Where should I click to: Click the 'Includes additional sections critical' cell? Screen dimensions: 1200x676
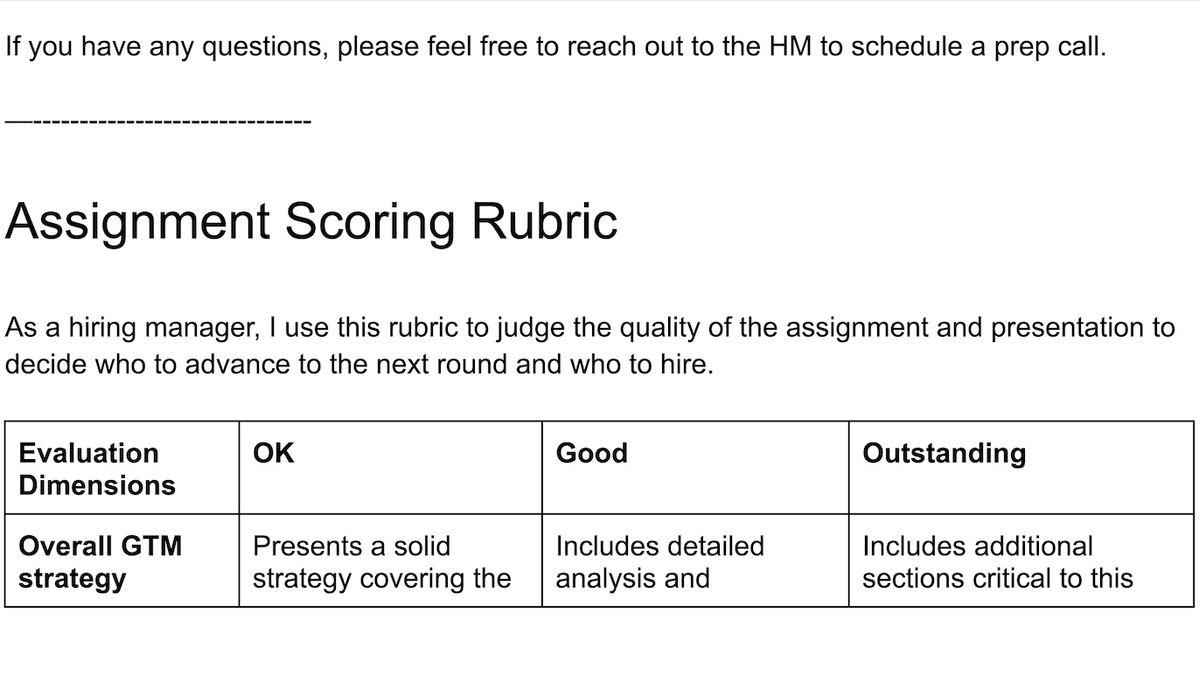[1021, 560]
